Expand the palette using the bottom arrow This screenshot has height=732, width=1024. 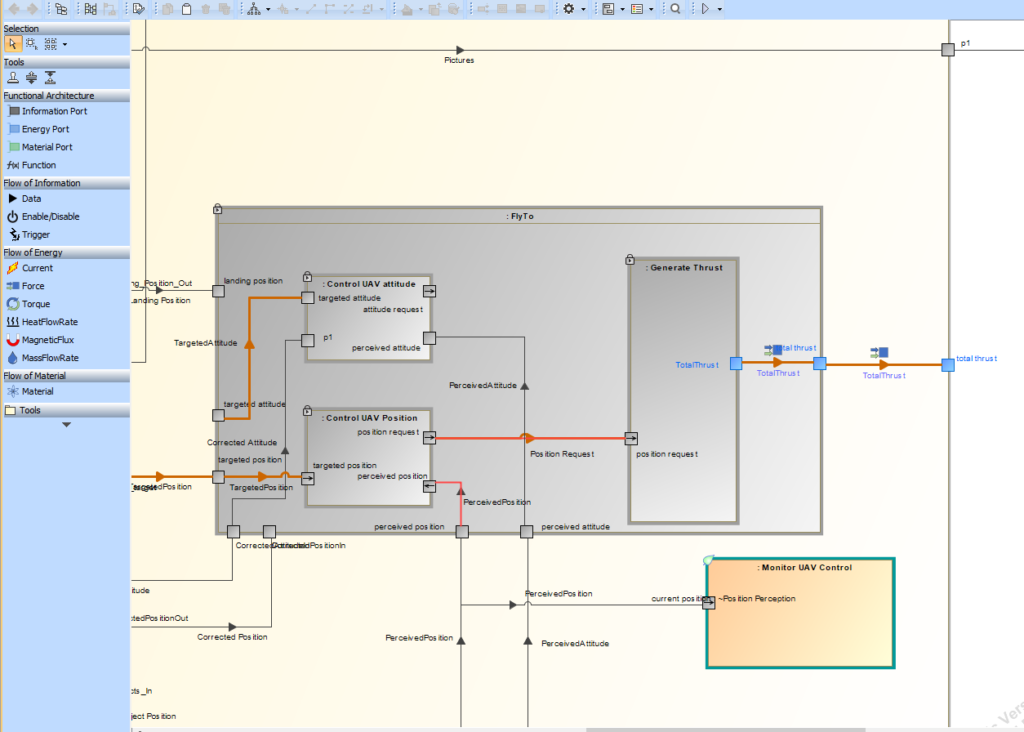coord(66,423)
